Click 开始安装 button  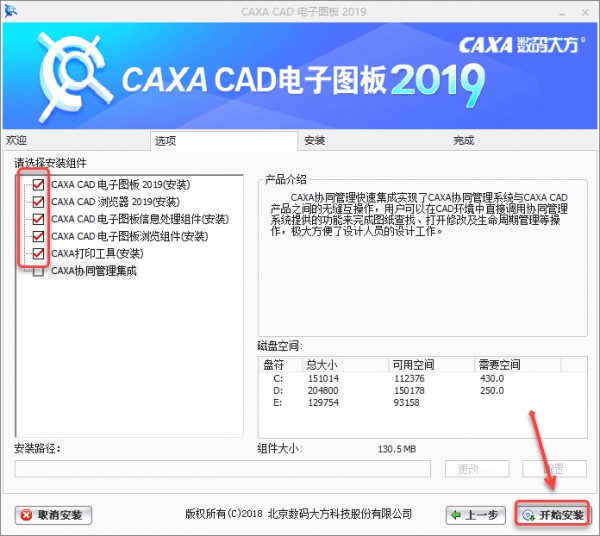[x=553, y=515]
